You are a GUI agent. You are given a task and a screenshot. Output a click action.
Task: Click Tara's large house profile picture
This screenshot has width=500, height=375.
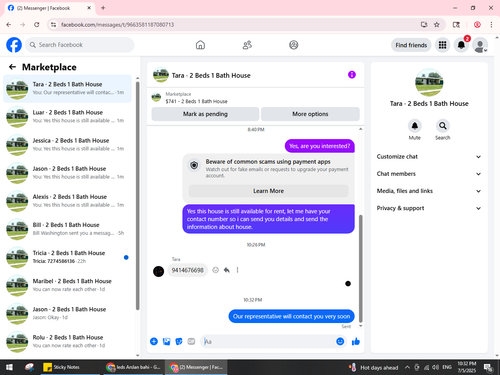[429, 82]
